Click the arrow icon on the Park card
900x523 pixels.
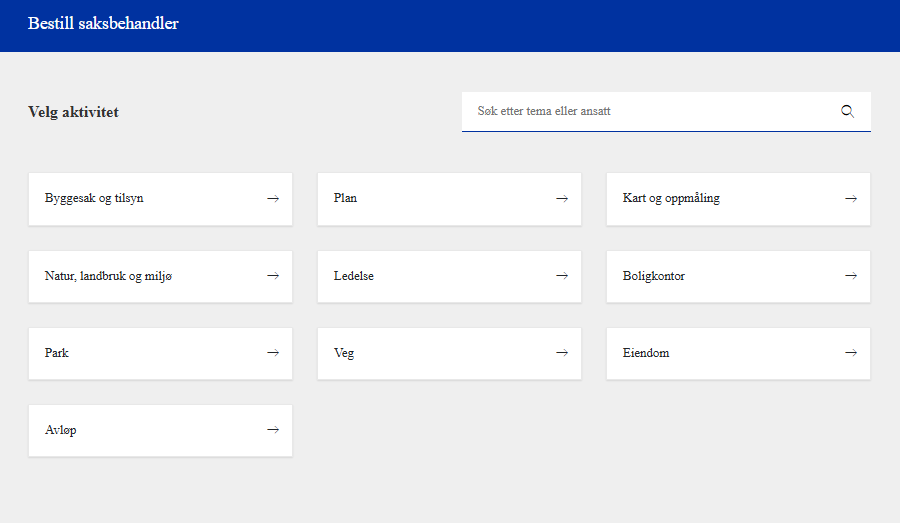pyautogui.click(x=273, y=353)
